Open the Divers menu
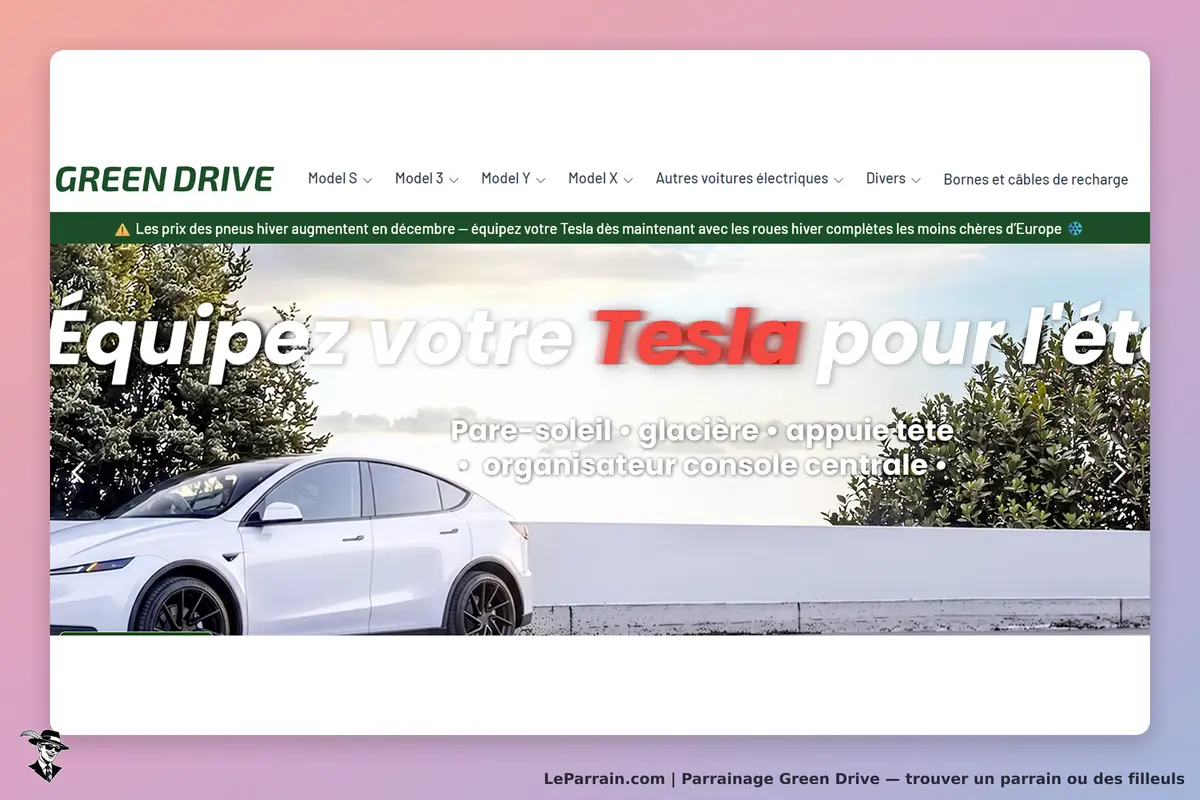Viewport: 1200px width, 800px height. click(x=894, y=179)
